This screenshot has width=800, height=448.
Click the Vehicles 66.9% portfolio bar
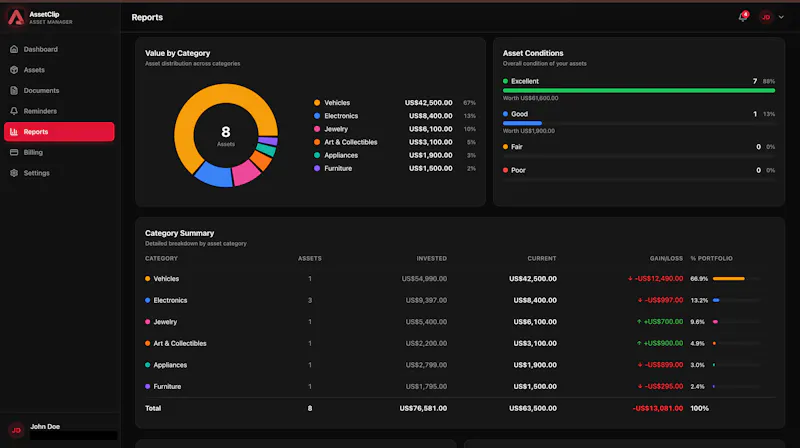click(x=736, y=279)
